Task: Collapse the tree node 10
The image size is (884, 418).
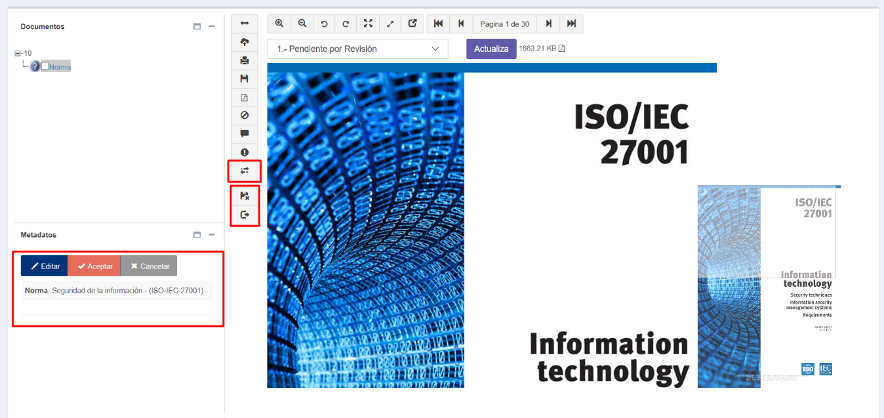Action: coord(18,54)
